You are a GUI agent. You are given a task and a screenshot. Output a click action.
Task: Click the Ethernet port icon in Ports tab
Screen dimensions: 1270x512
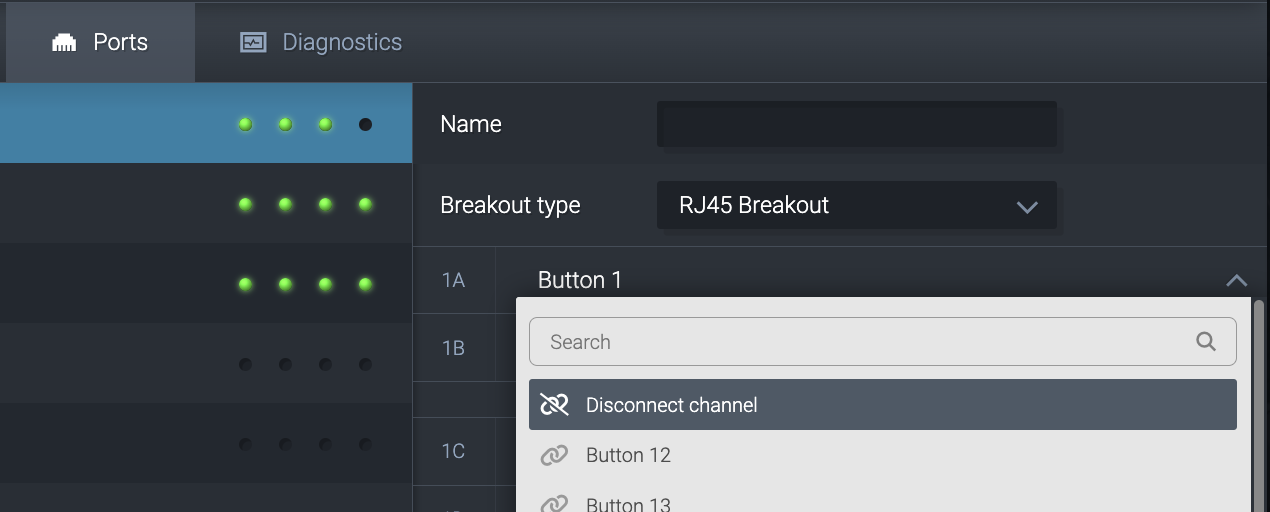point(64,43)
